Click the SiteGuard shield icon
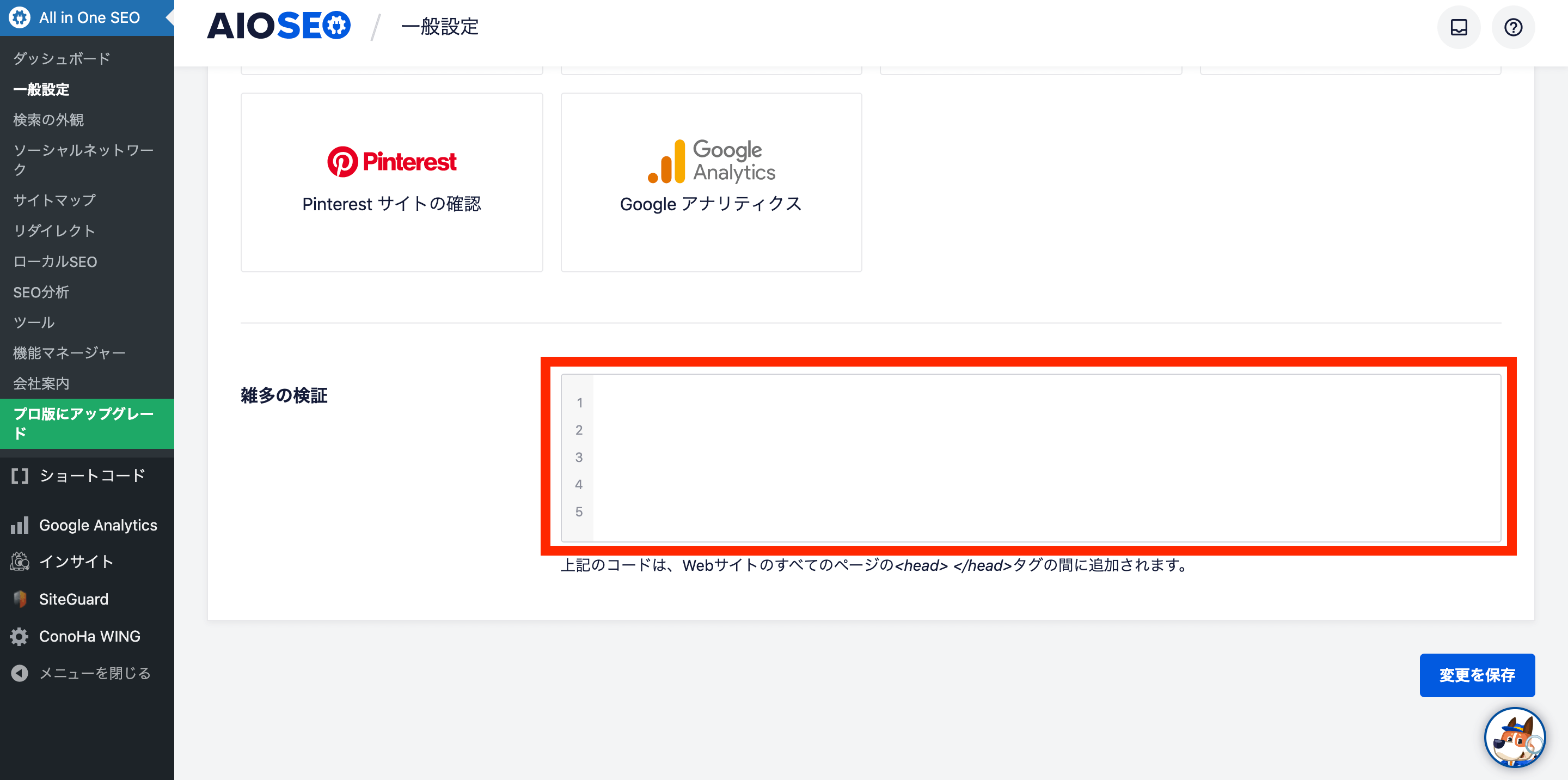 click(x=20, y=599)
